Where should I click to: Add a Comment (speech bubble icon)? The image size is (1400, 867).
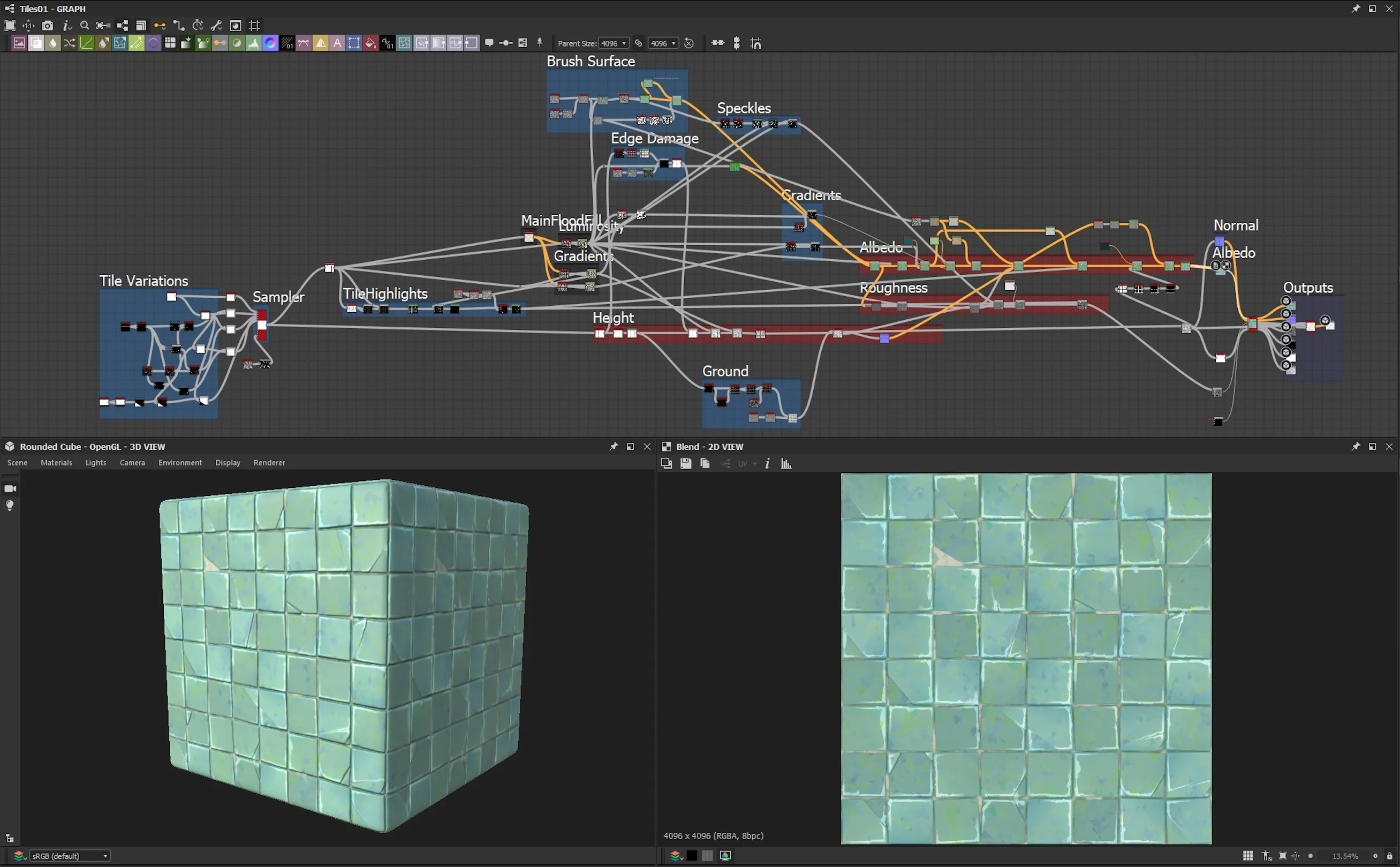[x=489, y=43]
